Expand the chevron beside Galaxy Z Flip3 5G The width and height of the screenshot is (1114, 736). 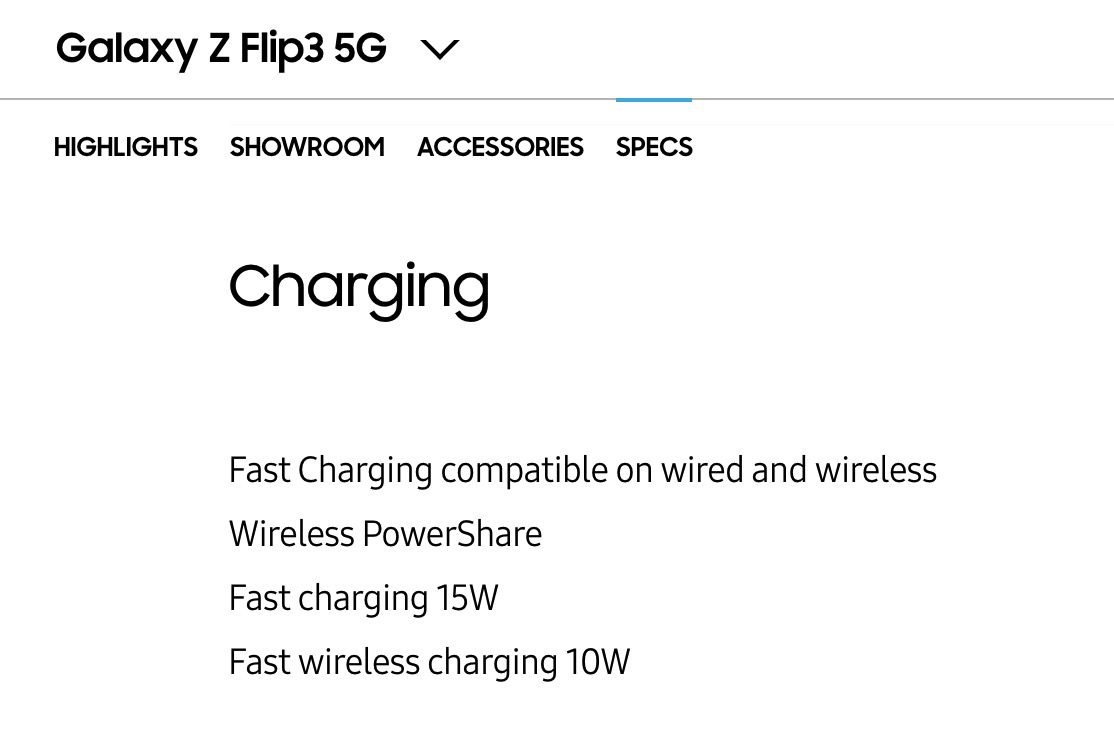[440, 49]
